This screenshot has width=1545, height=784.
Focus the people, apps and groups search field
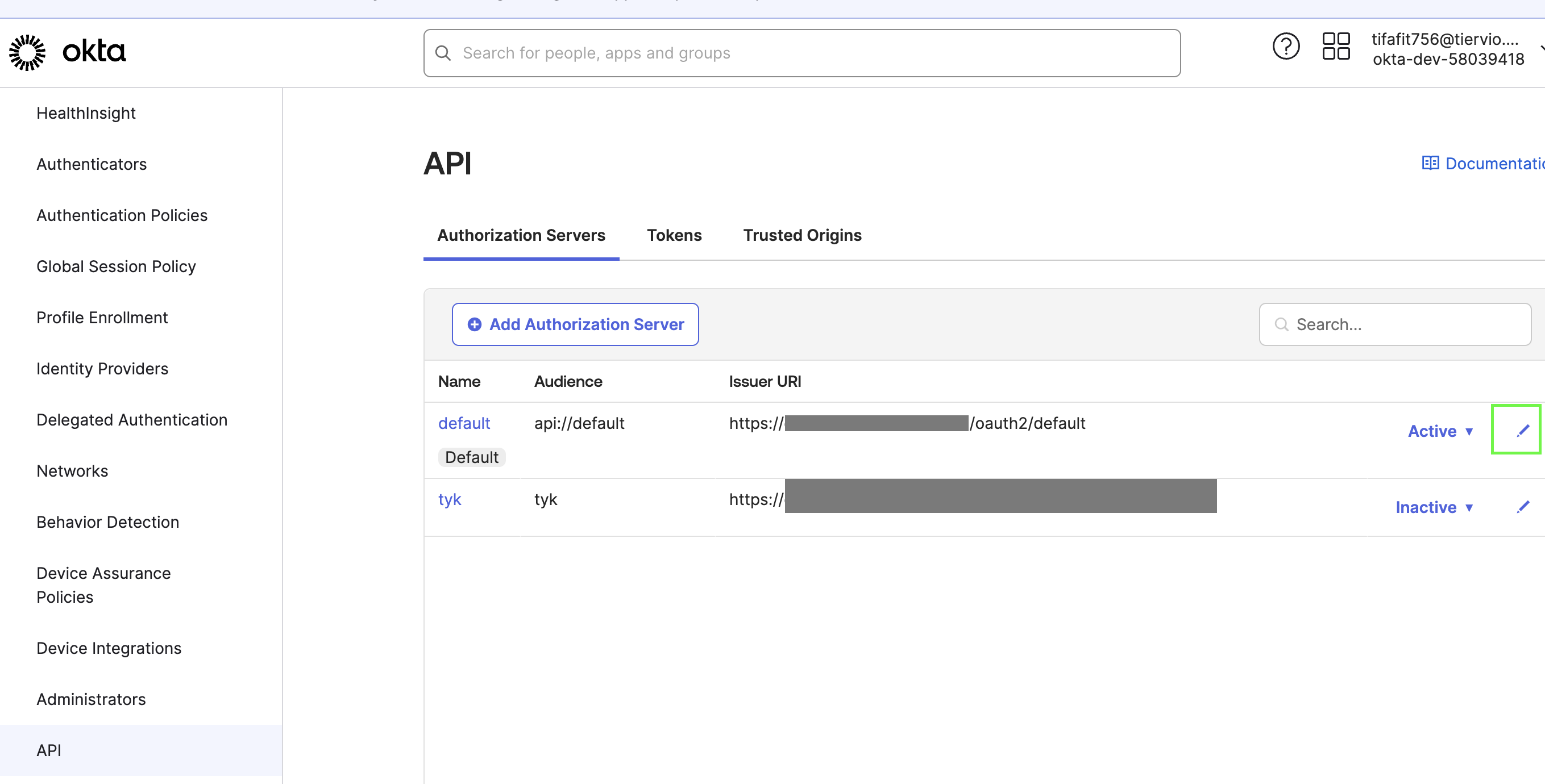click(802, 53)
